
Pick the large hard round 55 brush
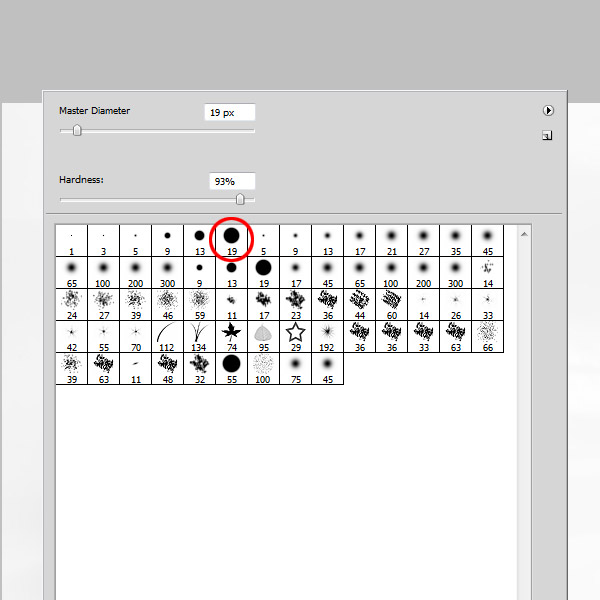click(x=232, y=369)
